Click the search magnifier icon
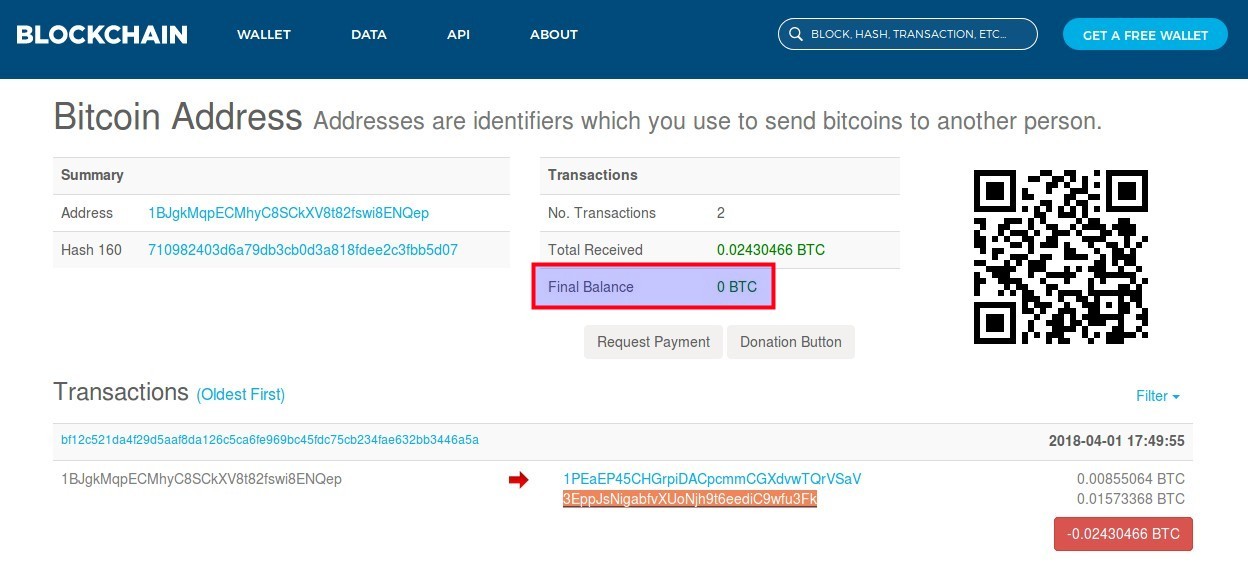Image resolution: width=1248 pixels, height=577 pixels. pos(796,34)
